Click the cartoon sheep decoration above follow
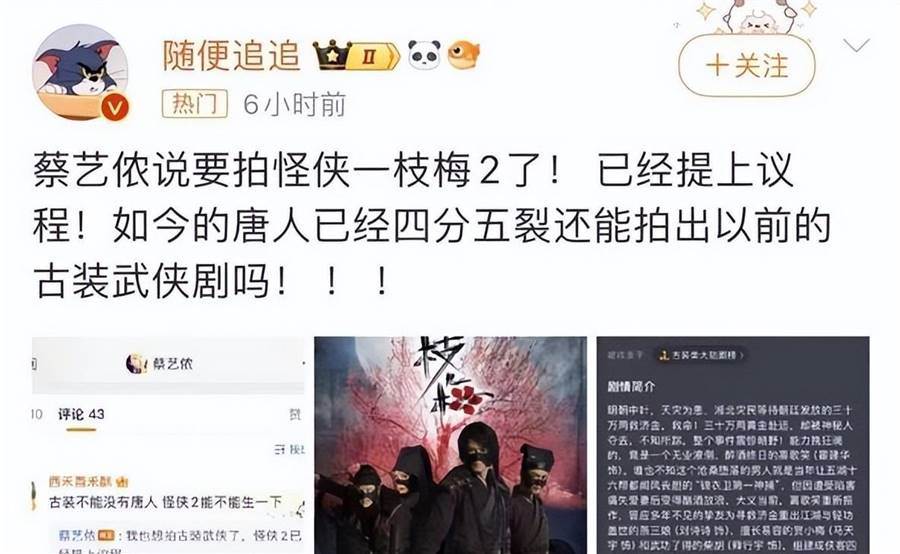This screenshot has width=900, height=554. (x=753, y=17)
